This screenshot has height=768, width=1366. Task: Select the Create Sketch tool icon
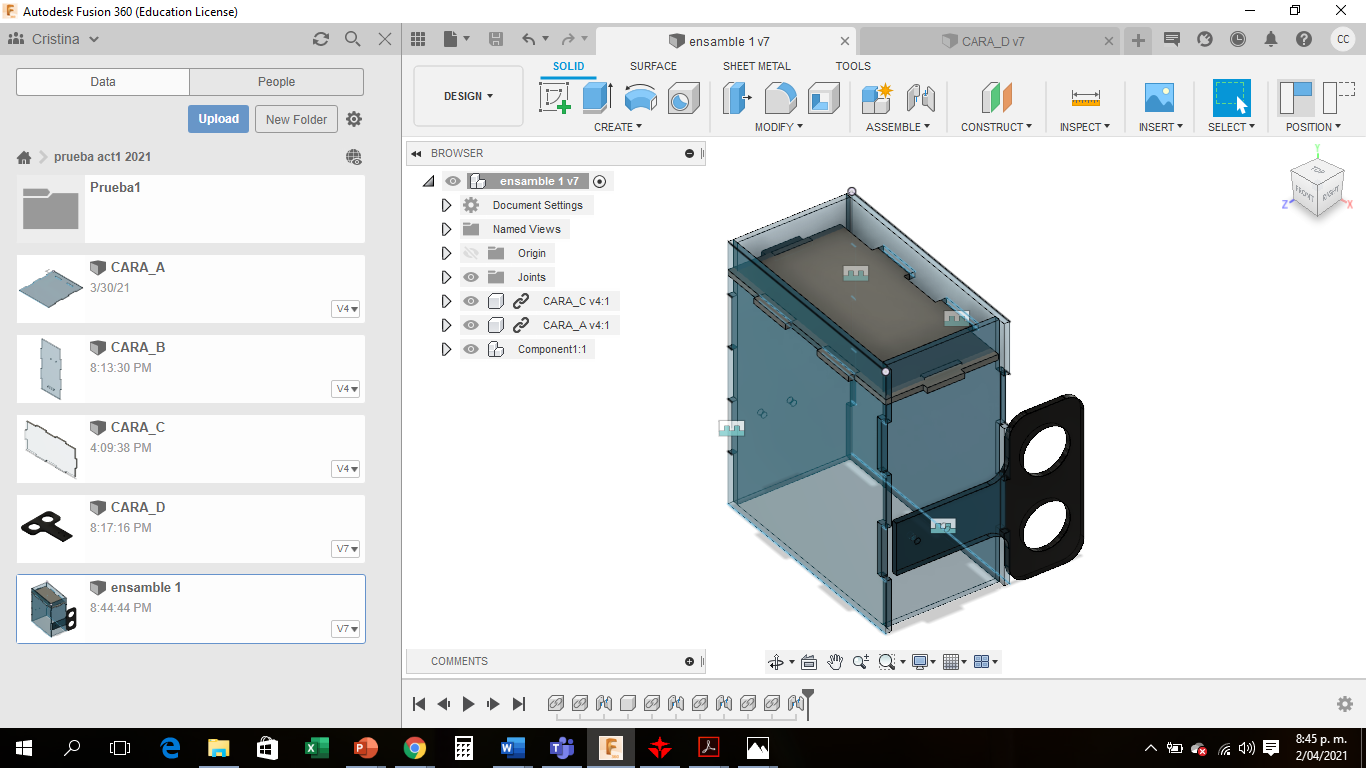click(554, 98)
